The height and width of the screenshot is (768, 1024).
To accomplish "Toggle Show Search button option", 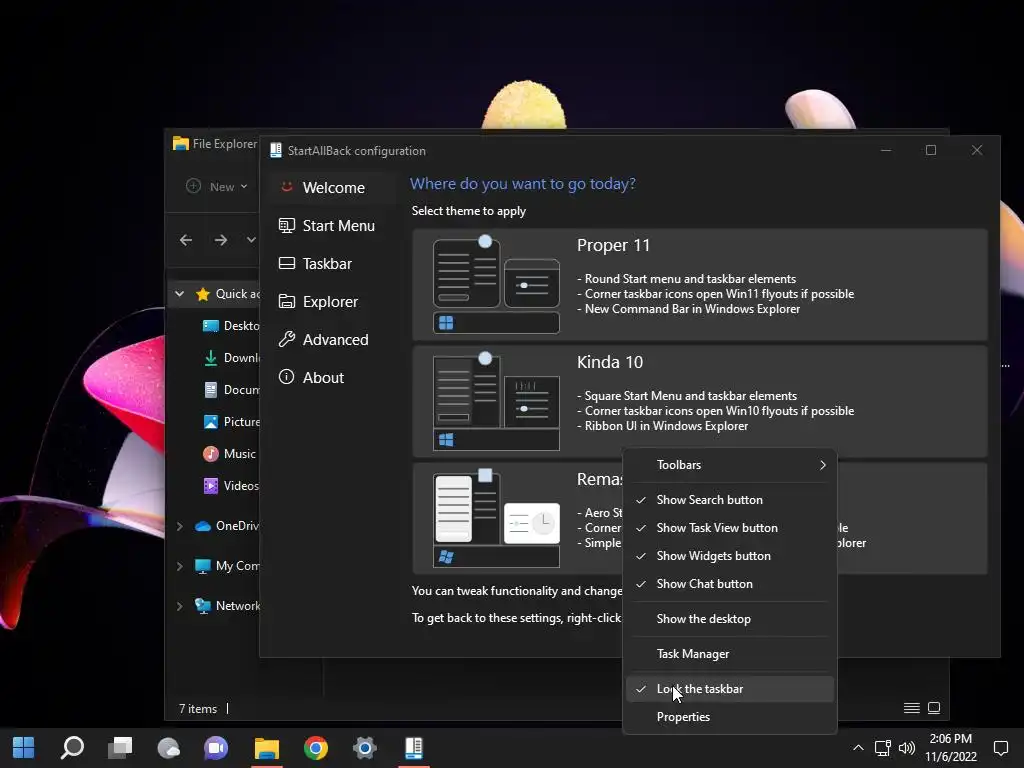I will [x=729, y=500].
